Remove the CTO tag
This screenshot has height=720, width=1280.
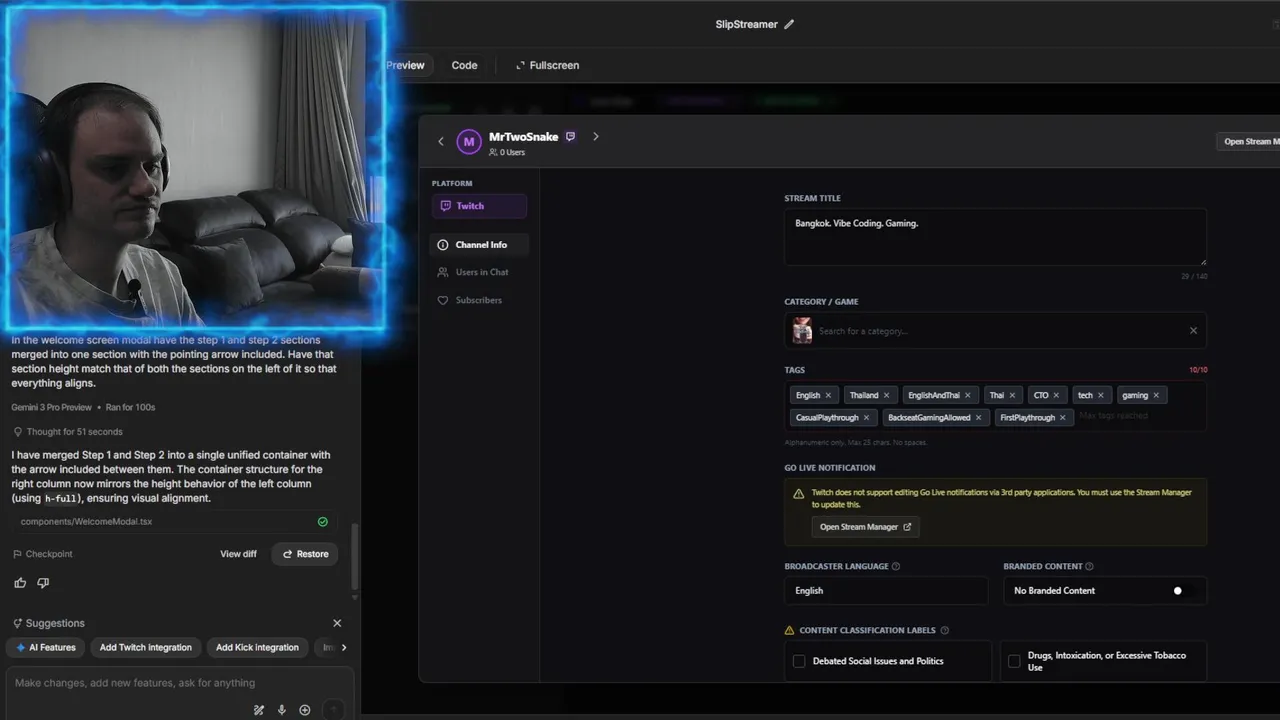(1056, 395)
